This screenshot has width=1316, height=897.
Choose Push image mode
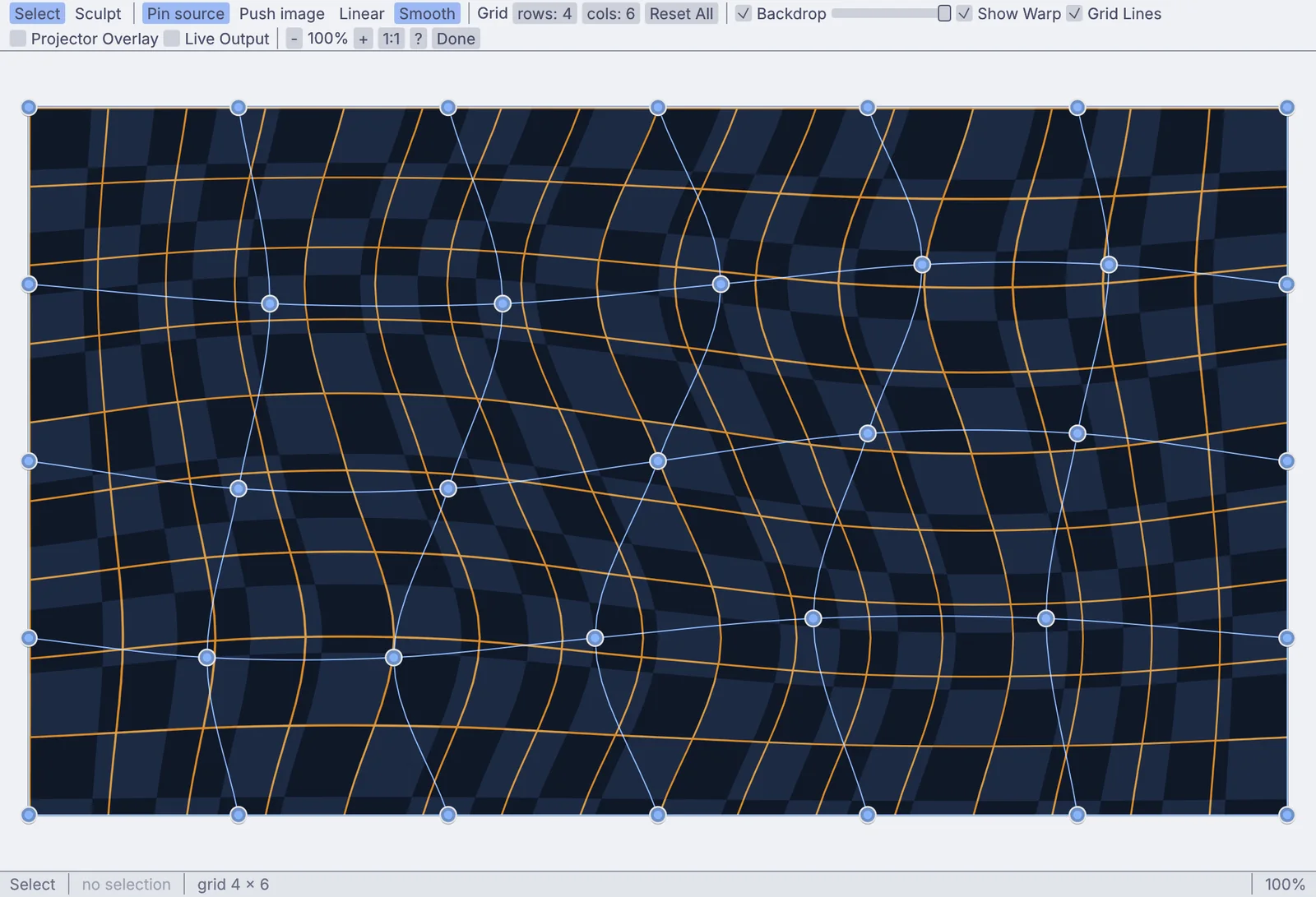click(282, 14)
